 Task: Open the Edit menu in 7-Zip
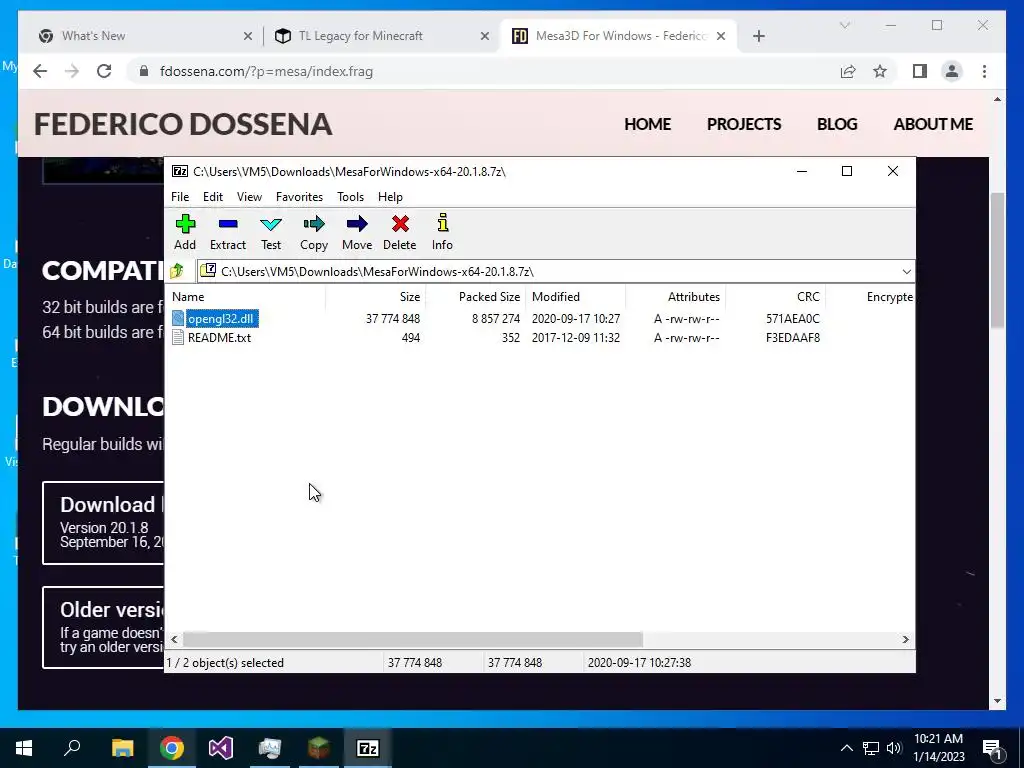point(213,197)
